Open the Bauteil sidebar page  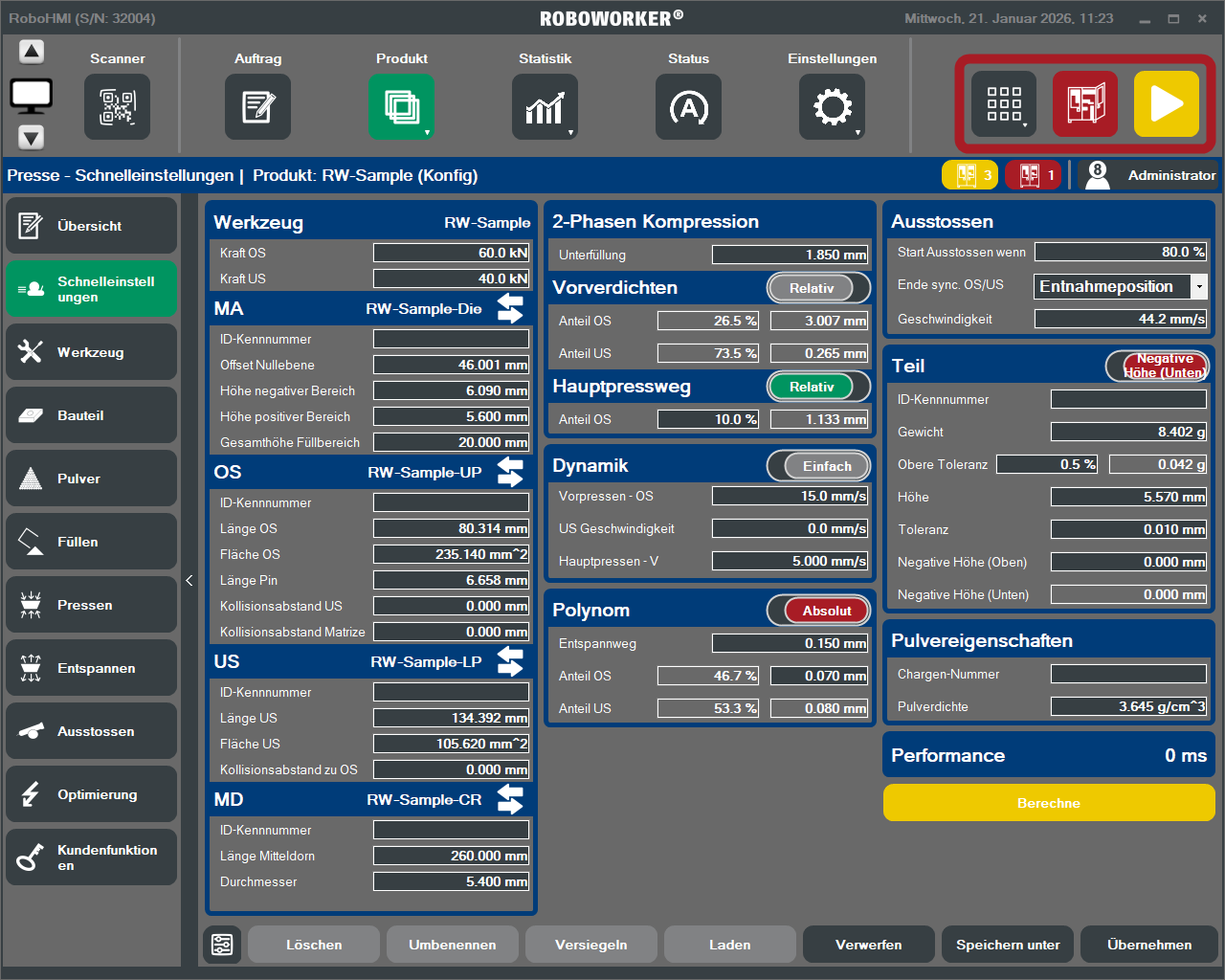coord(91,415)
